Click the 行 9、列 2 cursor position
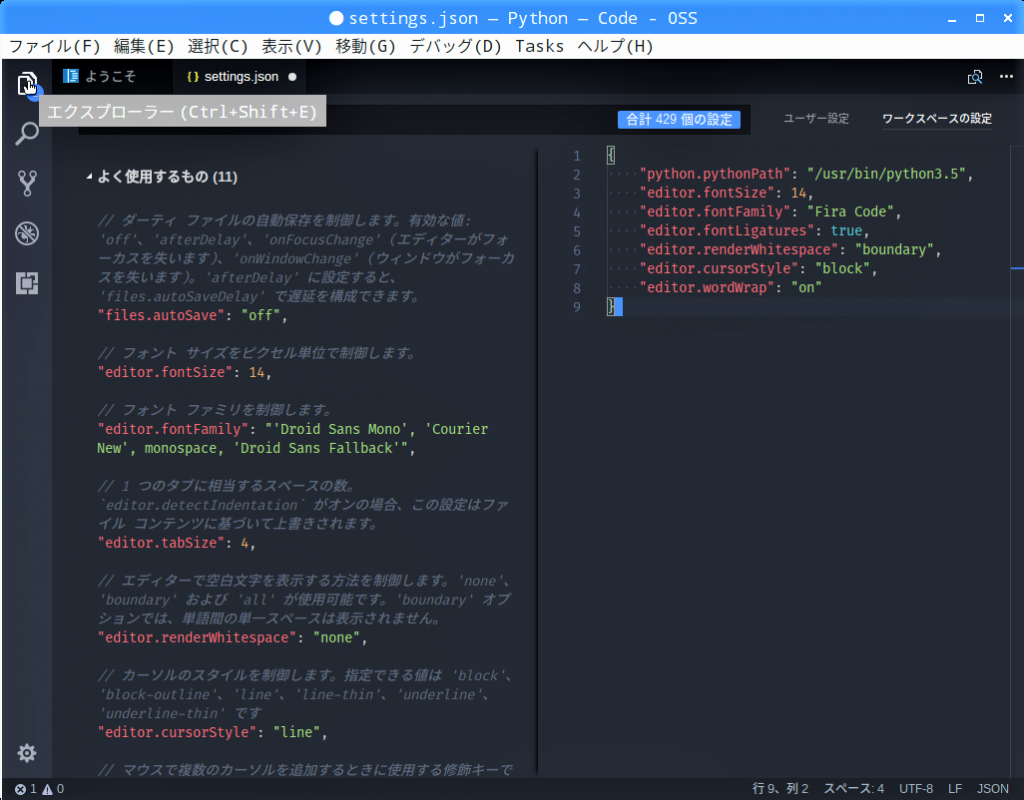1024x800 pixels. [x=780, y=789]
